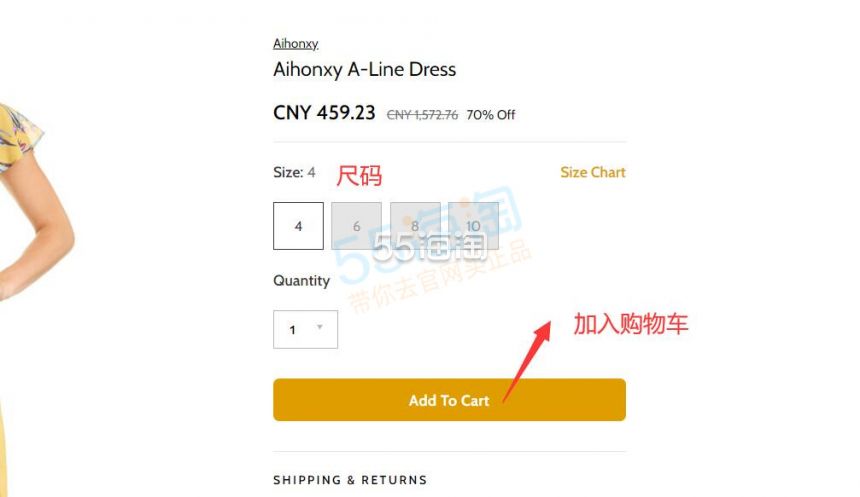
Task: Select size 4 option
Action: (298, 226)
